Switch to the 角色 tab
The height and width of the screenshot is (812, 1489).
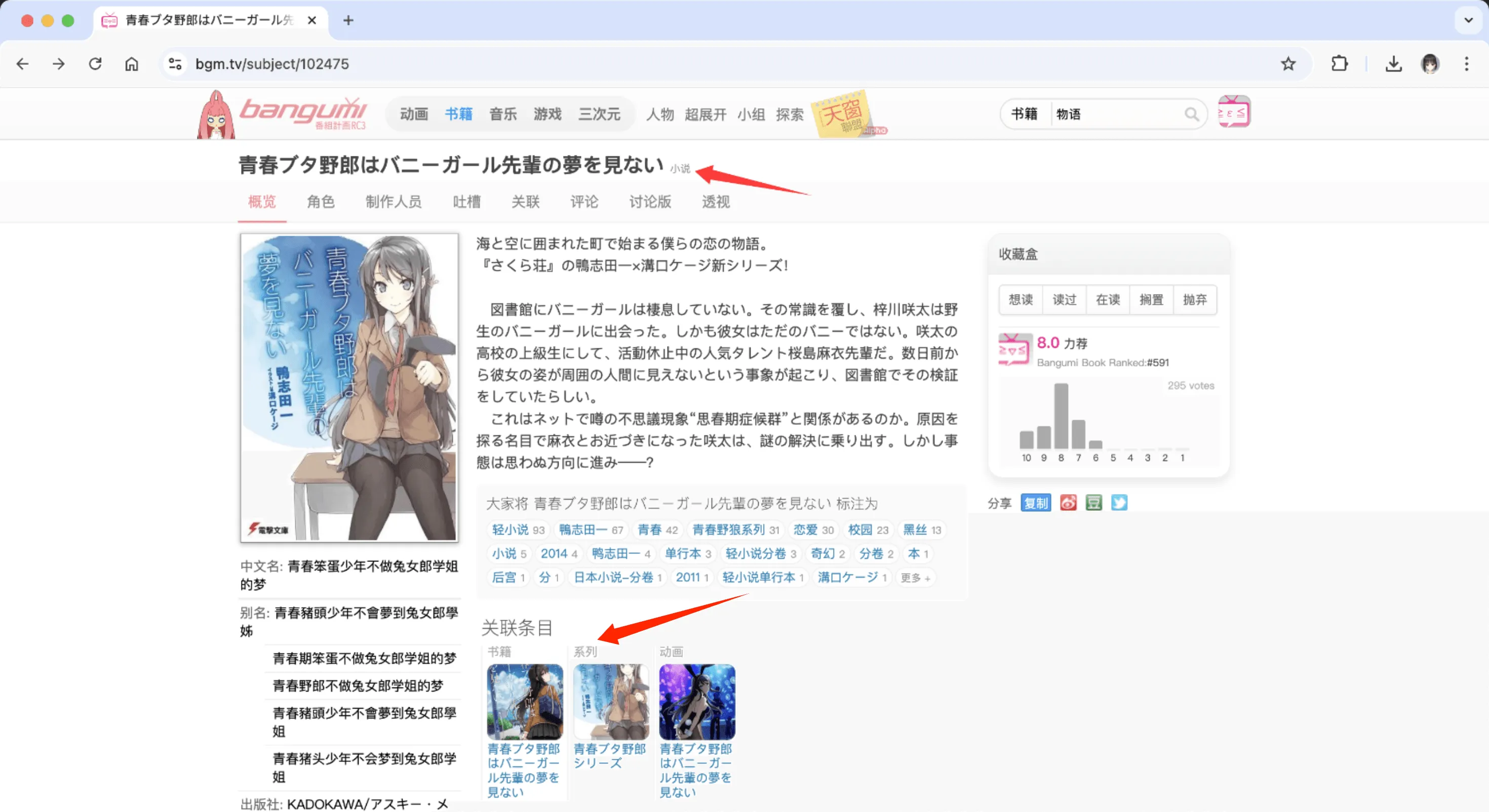click(321, 201)
